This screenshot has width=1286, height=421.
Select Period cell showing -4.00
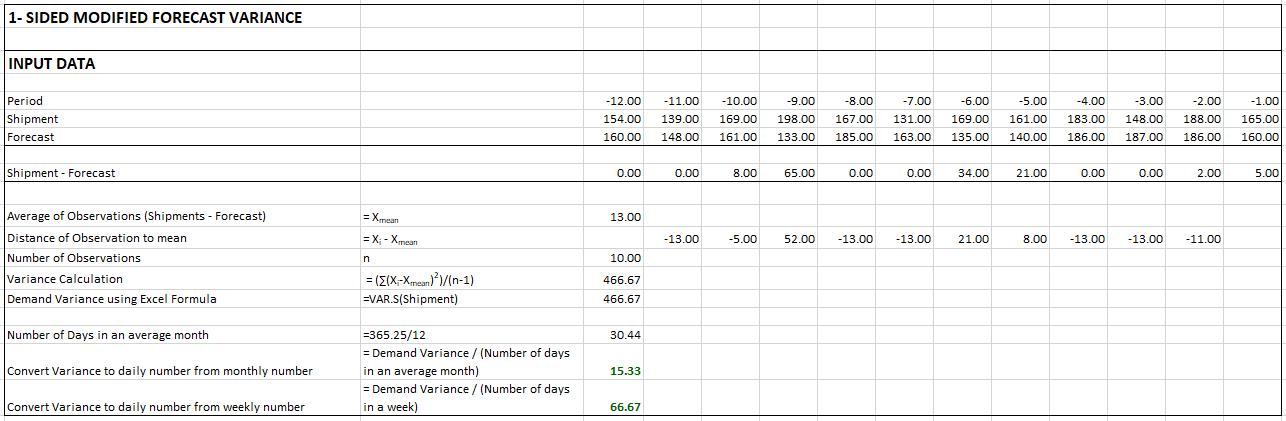point(1078,101)
